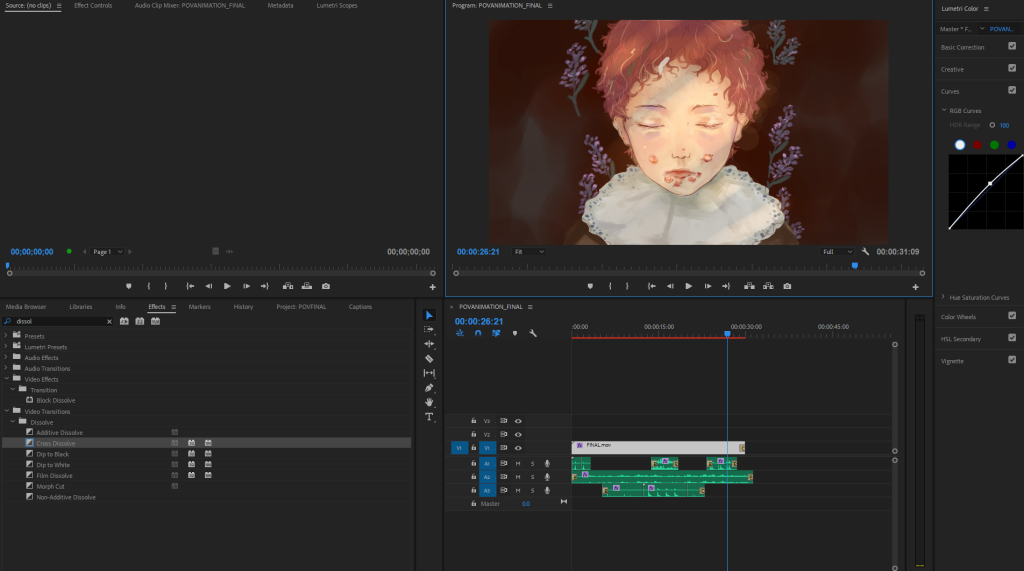Toggle Linked Selection in timeline
The width and height of the screenshot is (1024, 571).
[x=496, y=333]
